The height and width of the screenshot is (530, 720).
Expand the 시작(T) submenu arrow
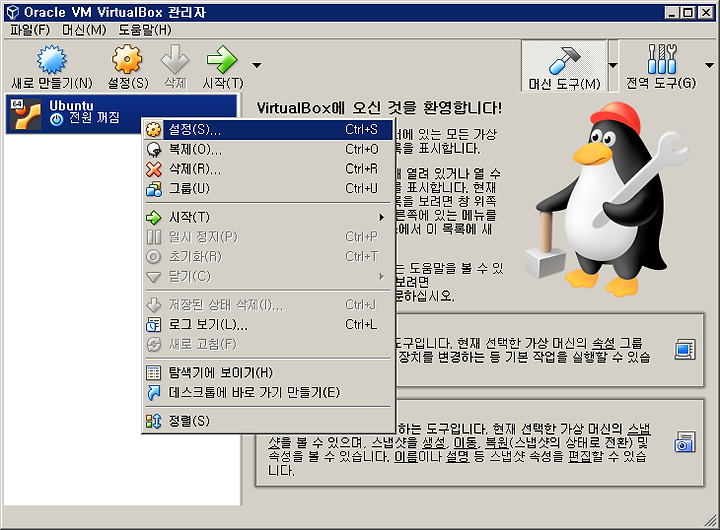pos(381,217)
